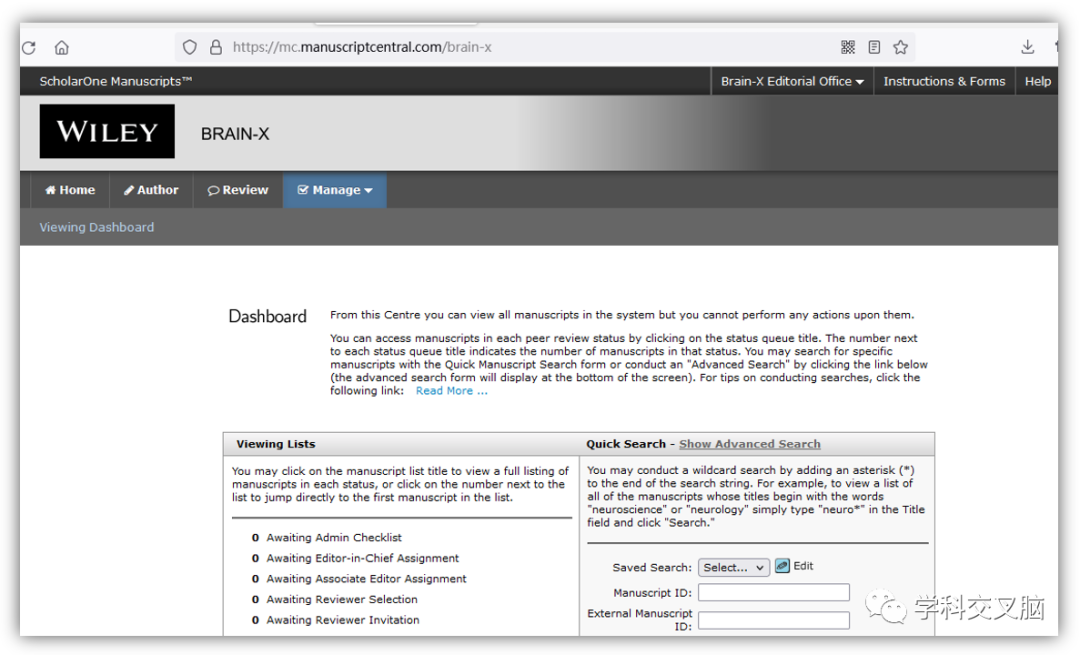Toggle reader view icon in address bar
Viewport: 1080px width, 655px height.
click(874, 47)
